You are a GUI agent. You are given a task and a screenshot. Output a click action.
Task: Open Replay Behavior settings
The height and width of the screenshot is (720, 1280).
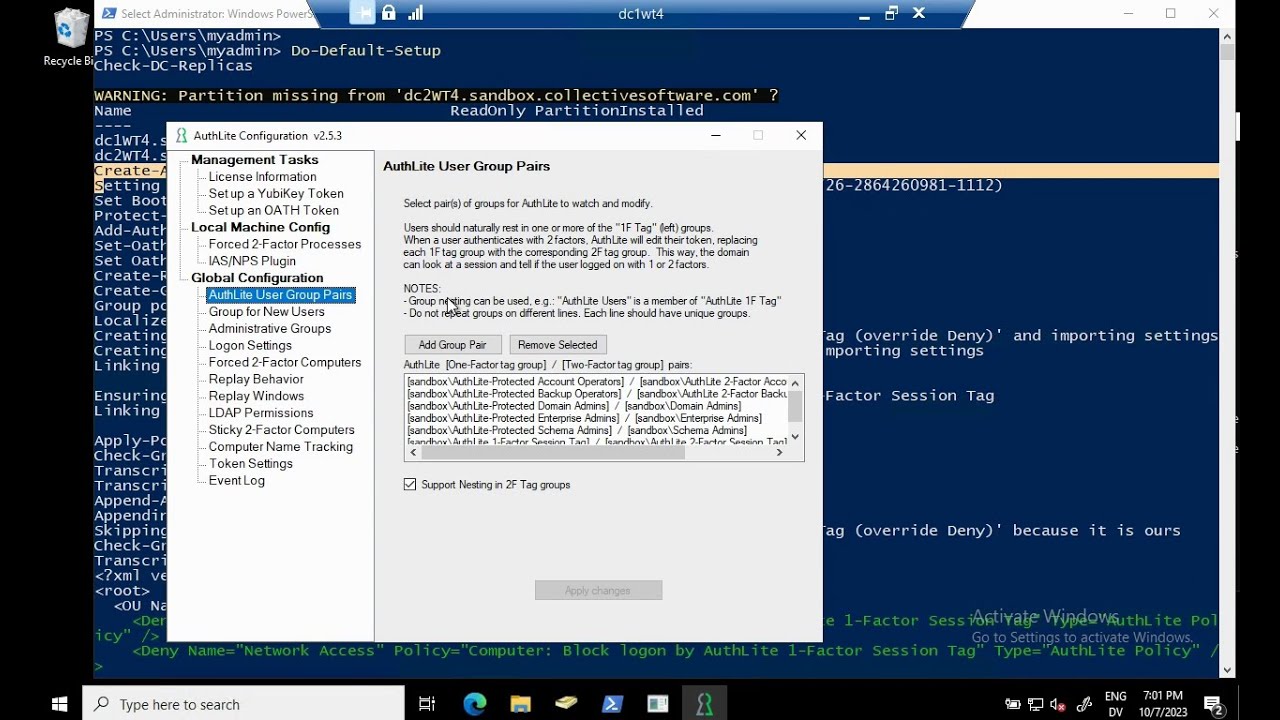pyautogui.click(x=256, y=380)
